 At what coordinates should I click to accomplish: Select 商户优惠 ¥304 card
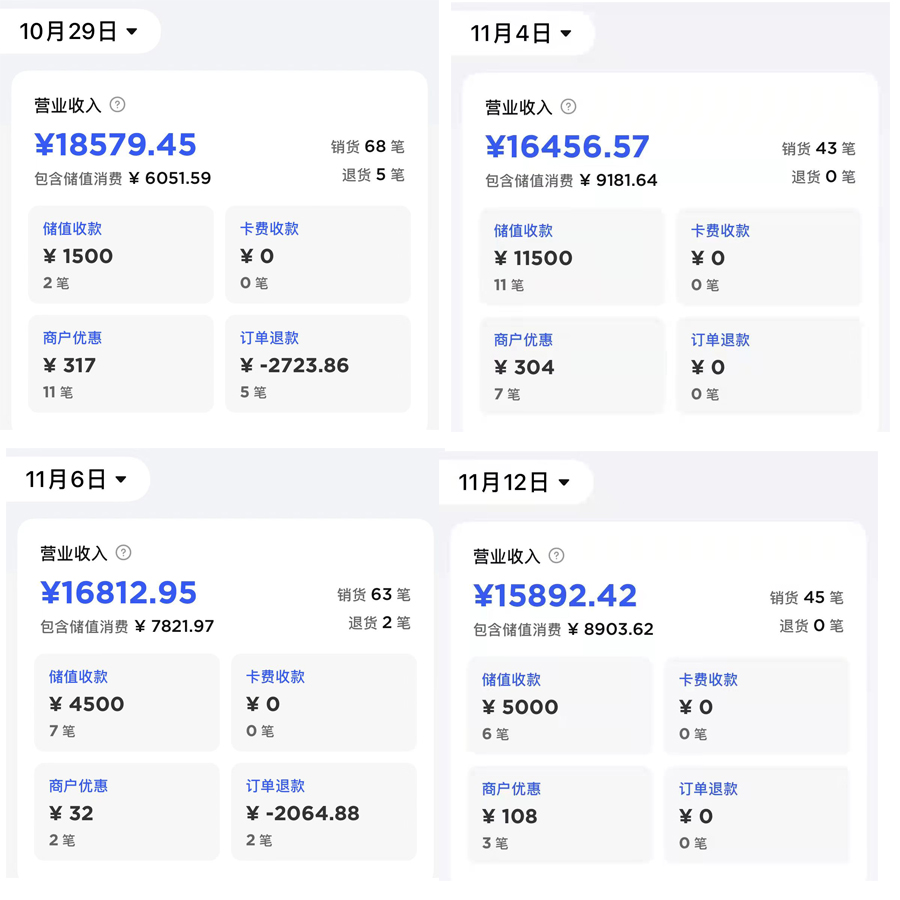(571, 366)
